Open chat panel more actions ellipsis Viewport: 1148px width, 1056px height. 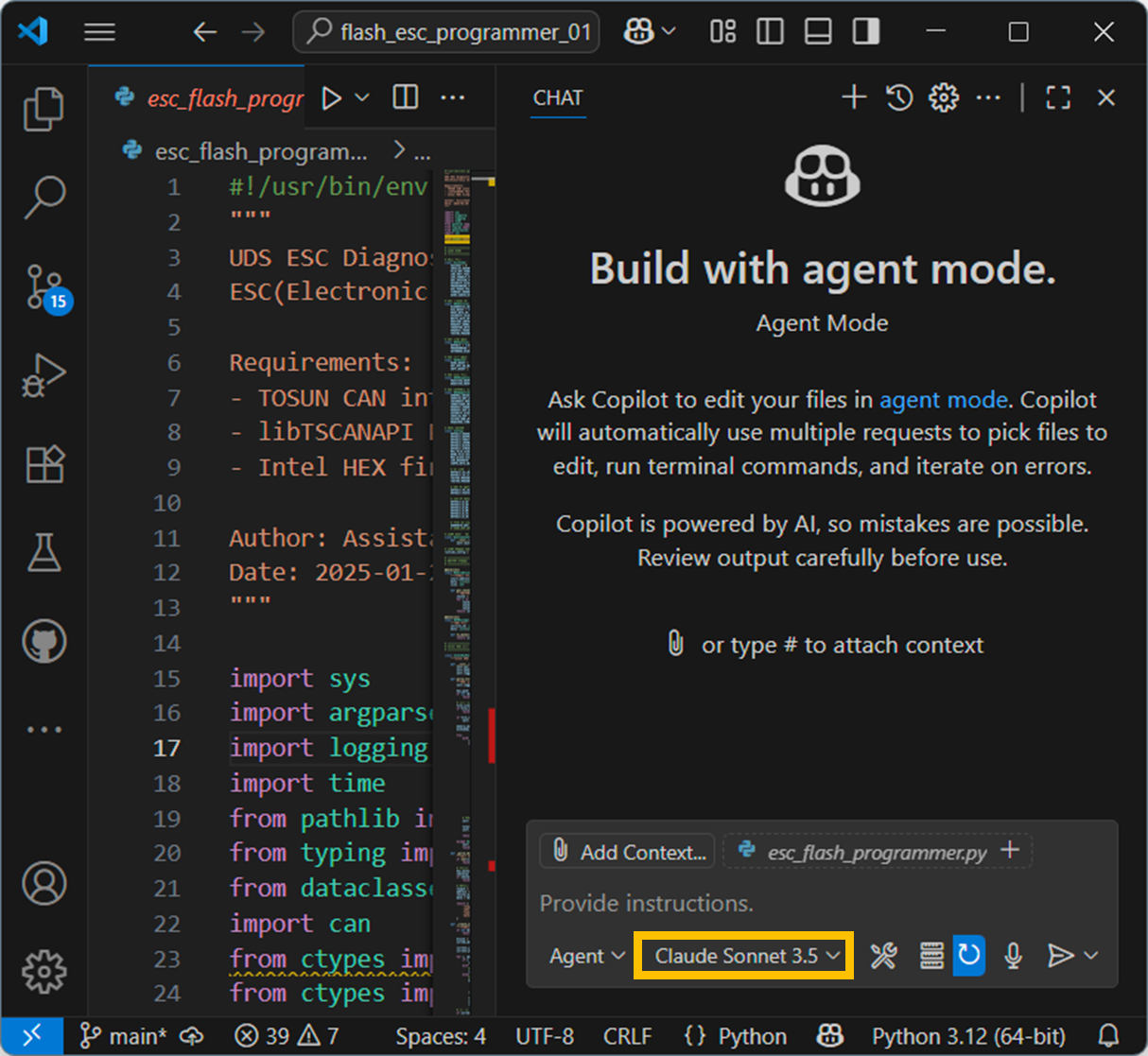pyautogui.click(x=988, y=97)
